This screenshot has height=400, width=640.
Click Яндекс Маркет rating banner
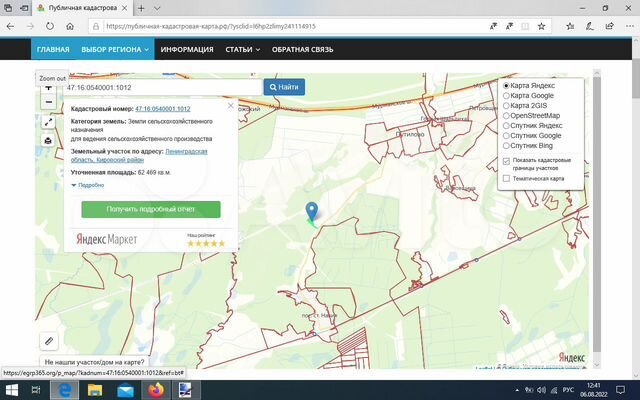(151, 239)
